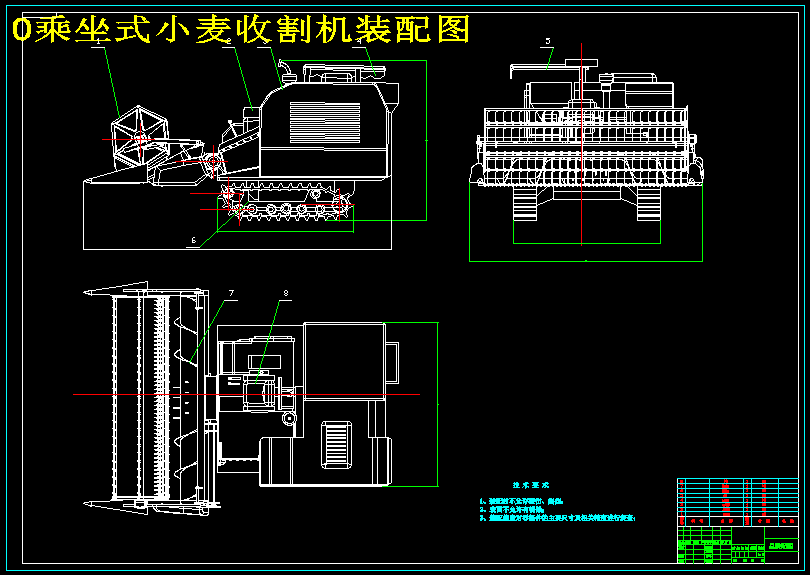Select technical requirement line 1 in cyan
810x575 pixels.
click(521, 501)
